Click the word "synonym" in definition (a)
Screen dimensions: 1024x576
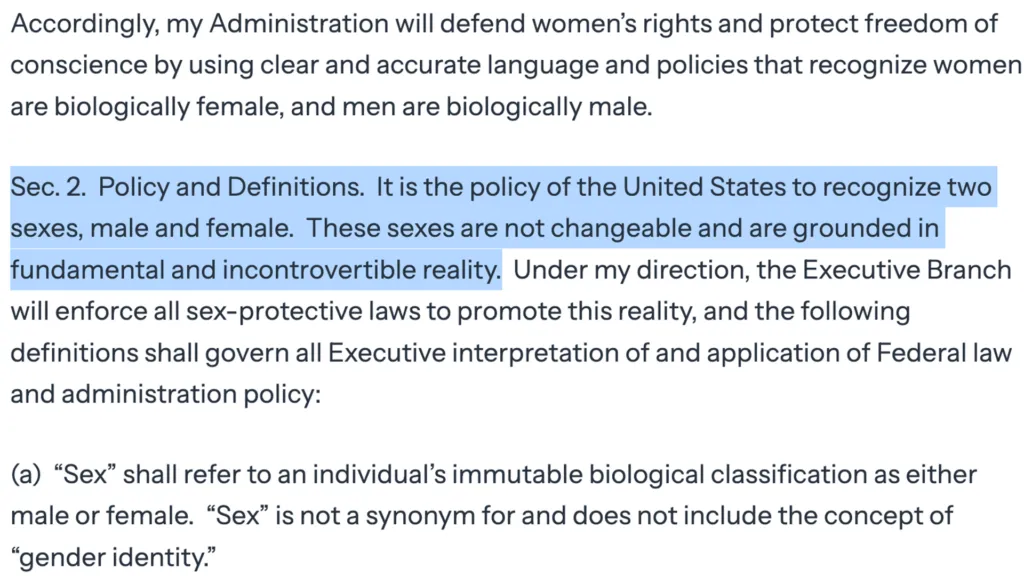point(468,516)
